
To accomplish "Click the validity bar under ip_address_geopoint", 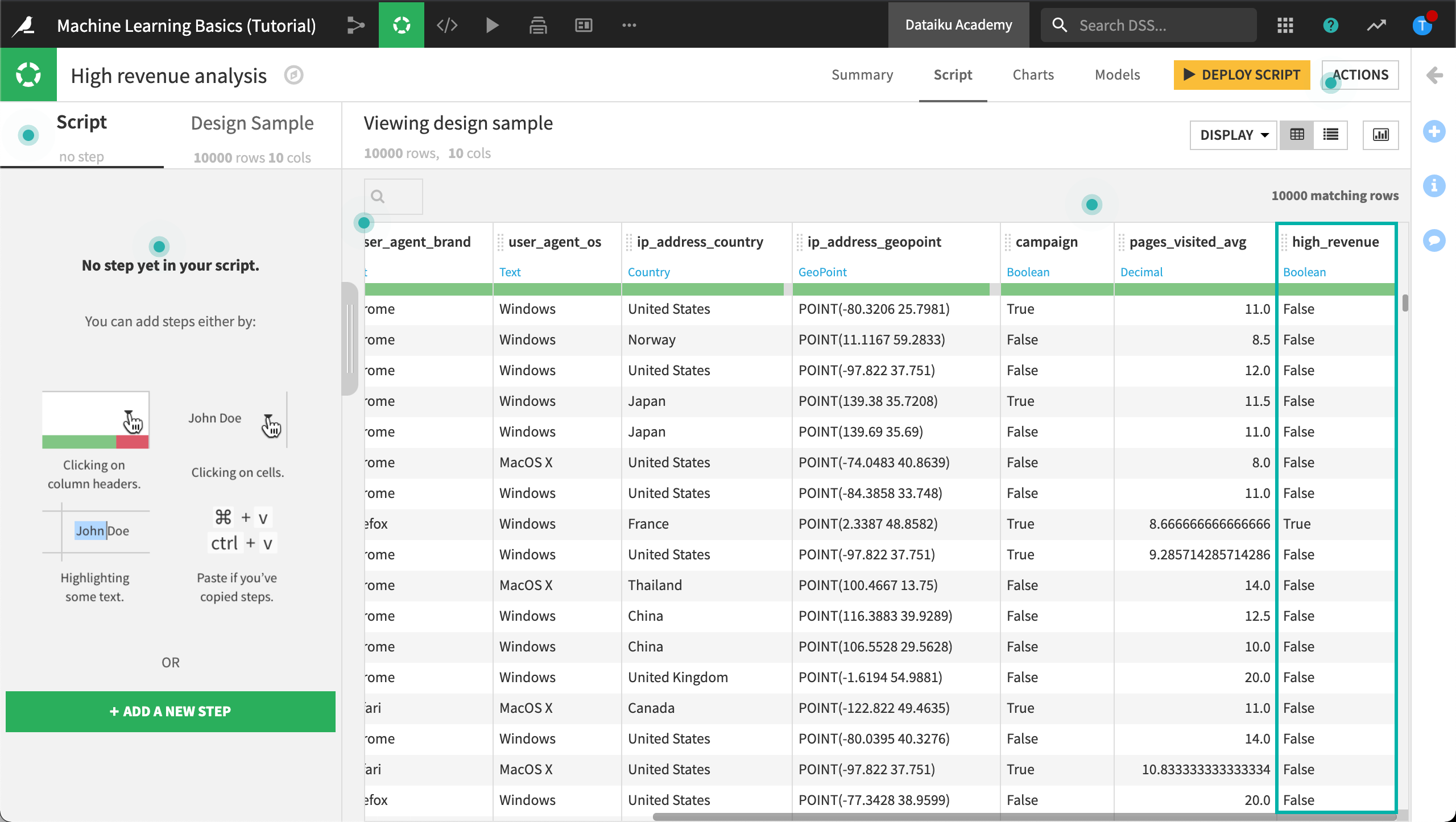I will (896, 289).
